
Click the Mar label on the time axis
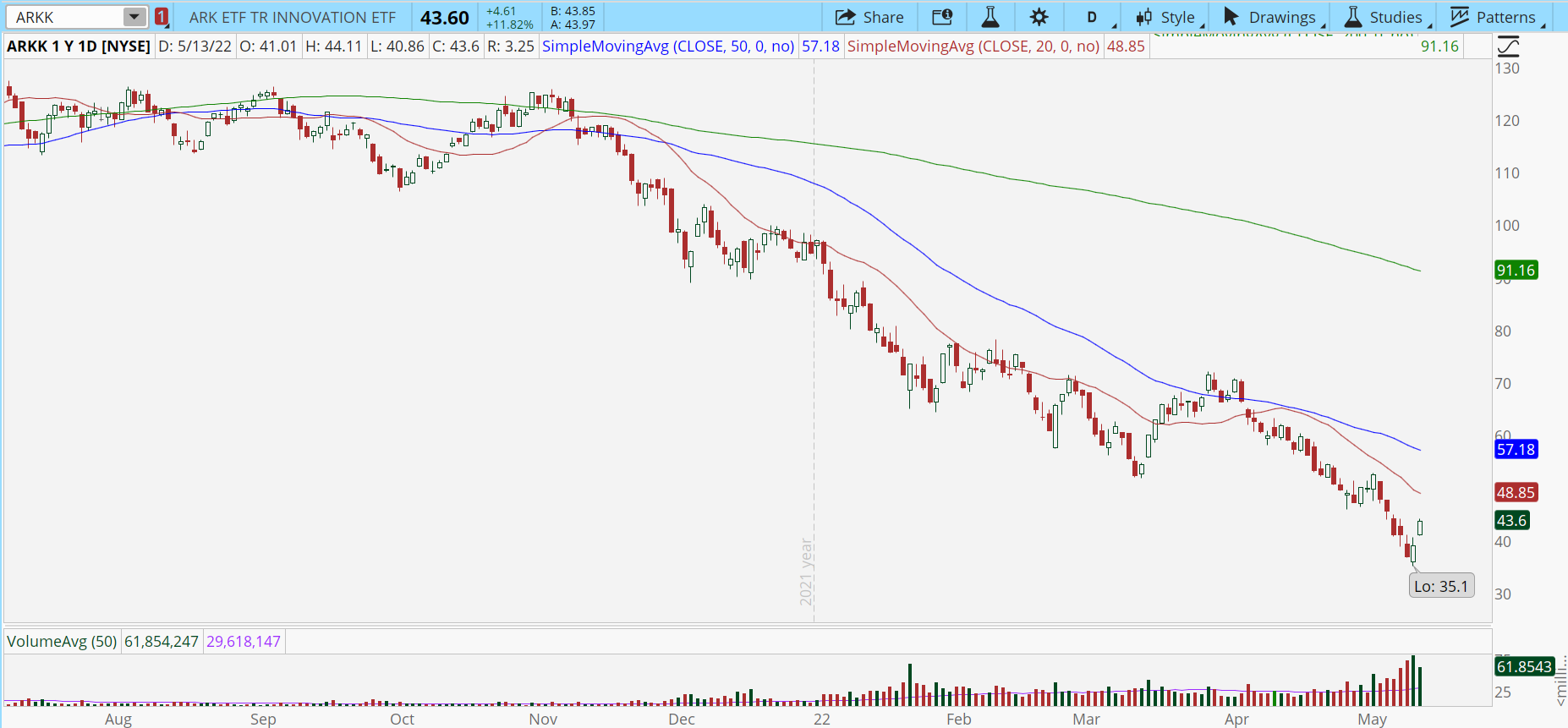(x=1087, y=720)
